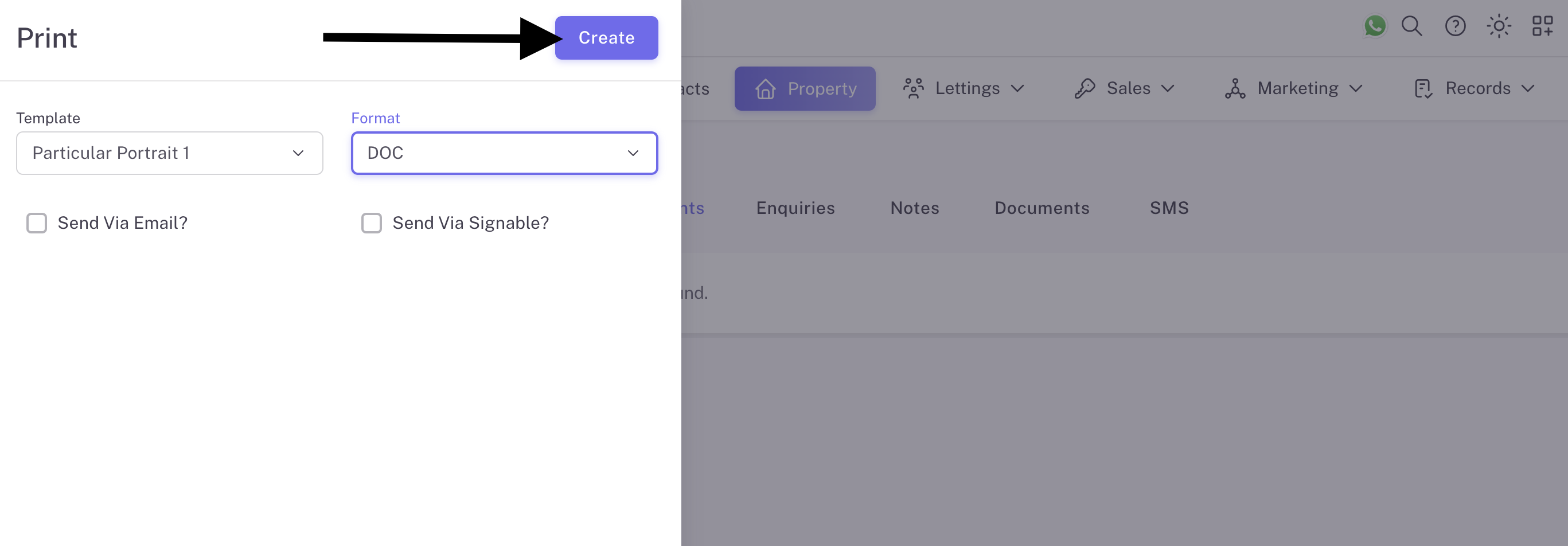Go to the Notes tab
Screen dimensions: 1568x546
click(914, 208)
